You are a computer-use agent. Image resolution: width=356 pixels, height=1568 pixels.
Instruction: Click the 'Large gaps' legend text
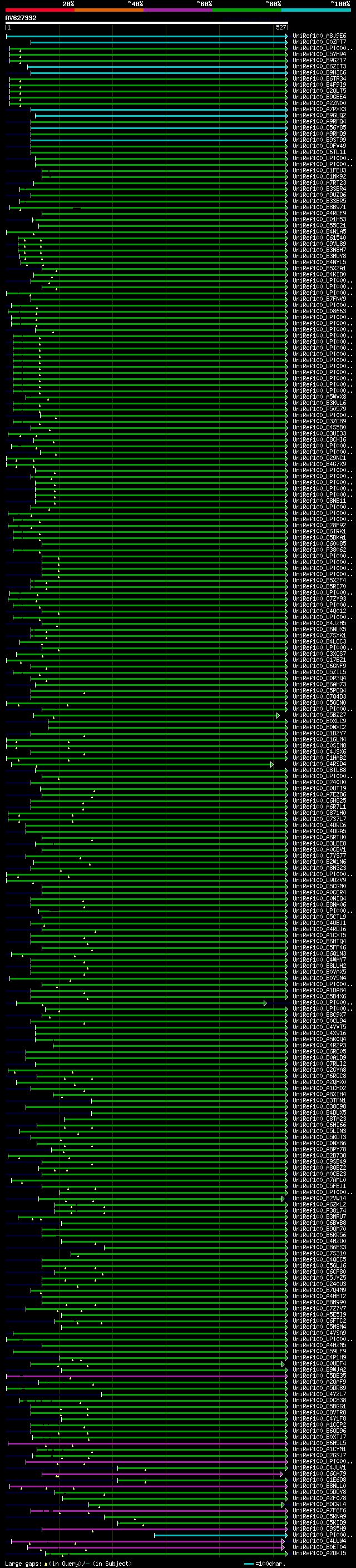coord(23,1564)
